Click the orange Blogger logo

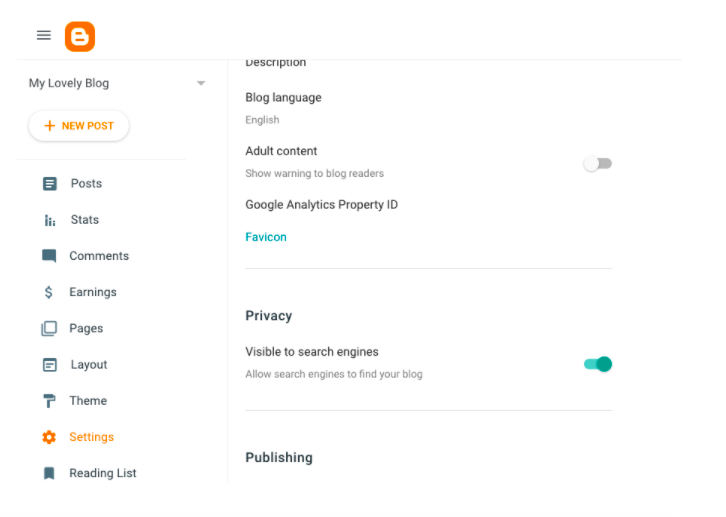click(80, 36)
